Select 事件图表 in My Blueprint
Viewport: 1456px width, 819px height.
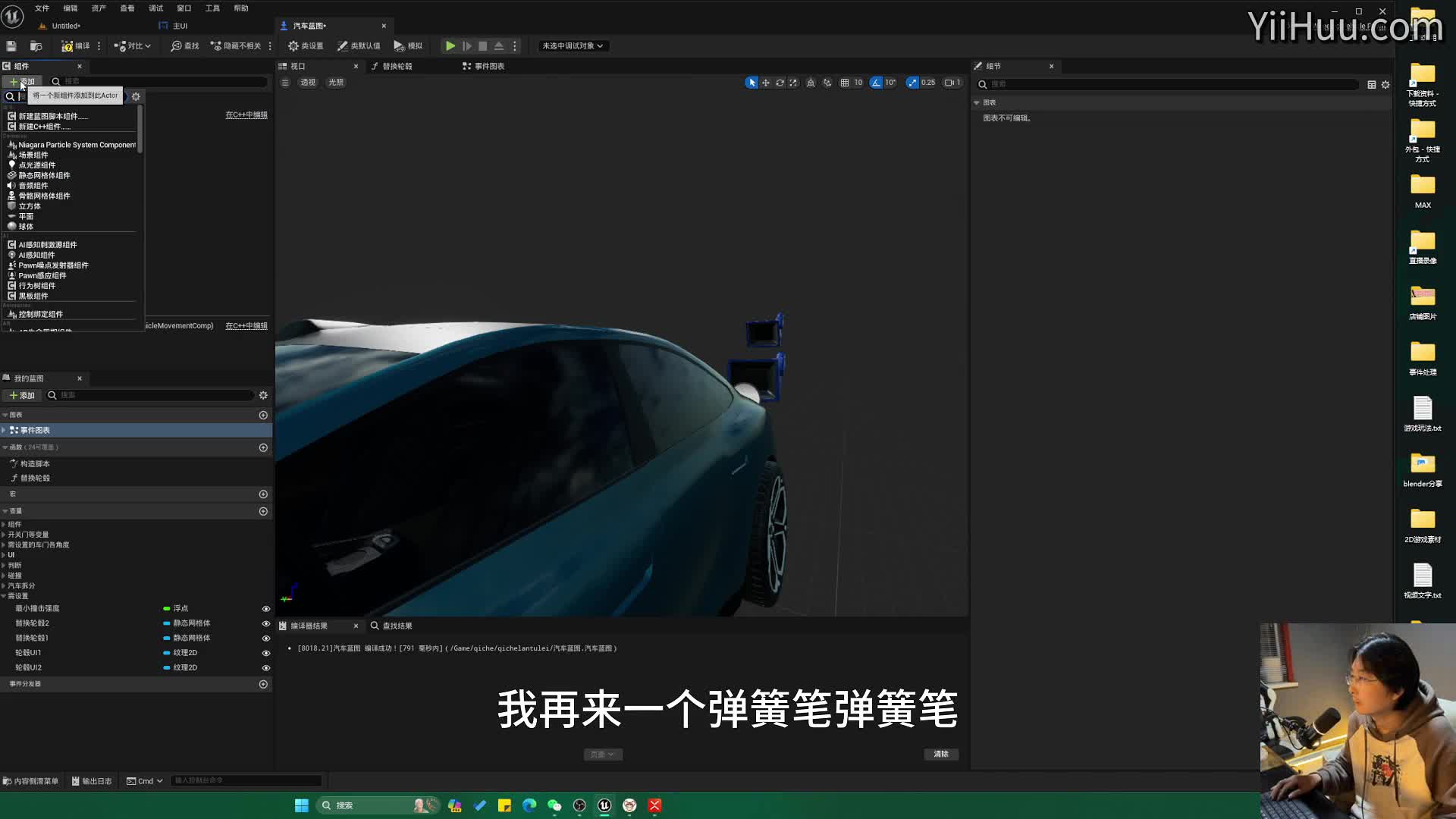coord(136,431)
